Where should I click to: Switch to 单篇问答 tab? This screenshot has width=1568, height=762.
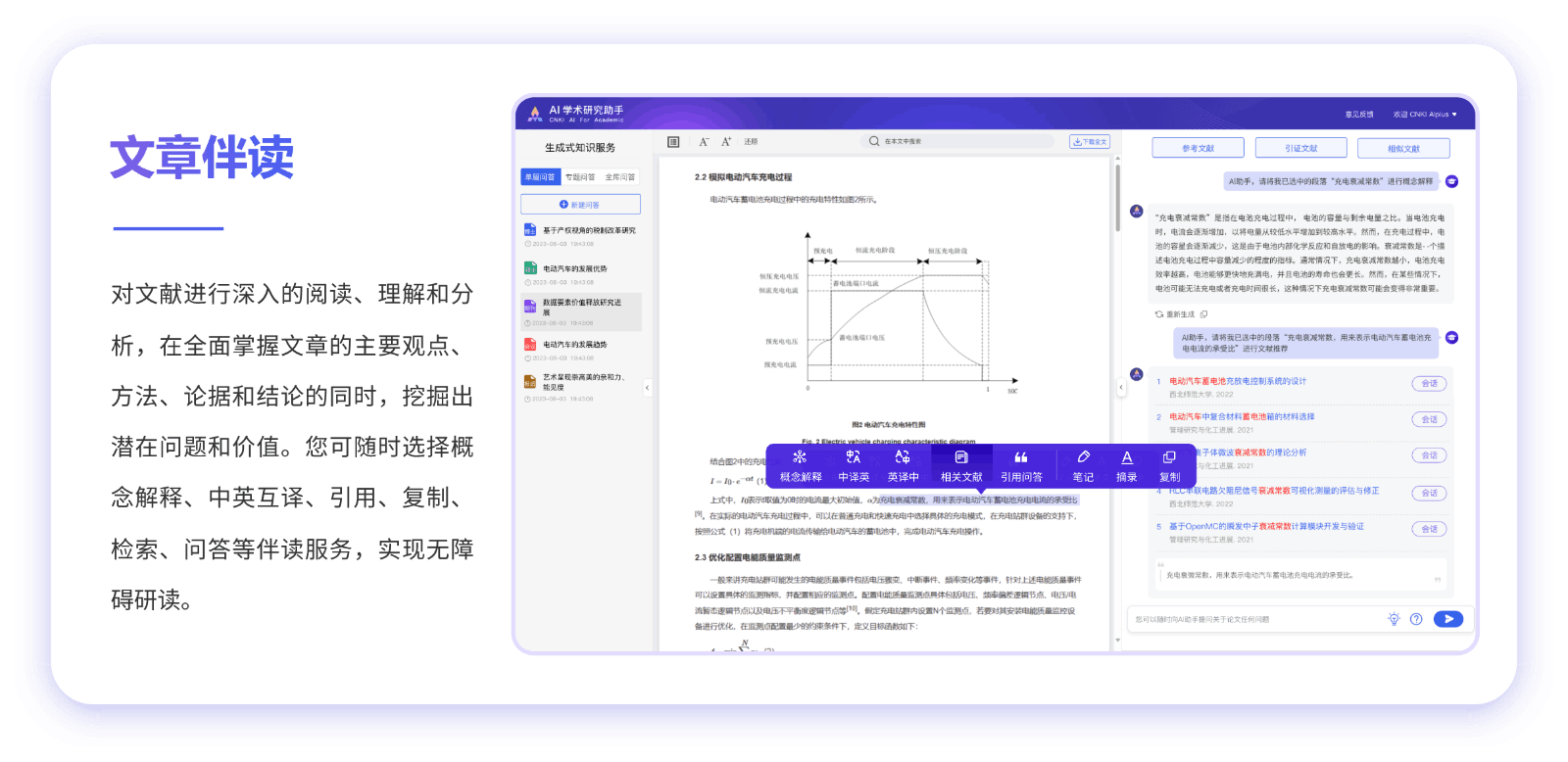point(540,177)
